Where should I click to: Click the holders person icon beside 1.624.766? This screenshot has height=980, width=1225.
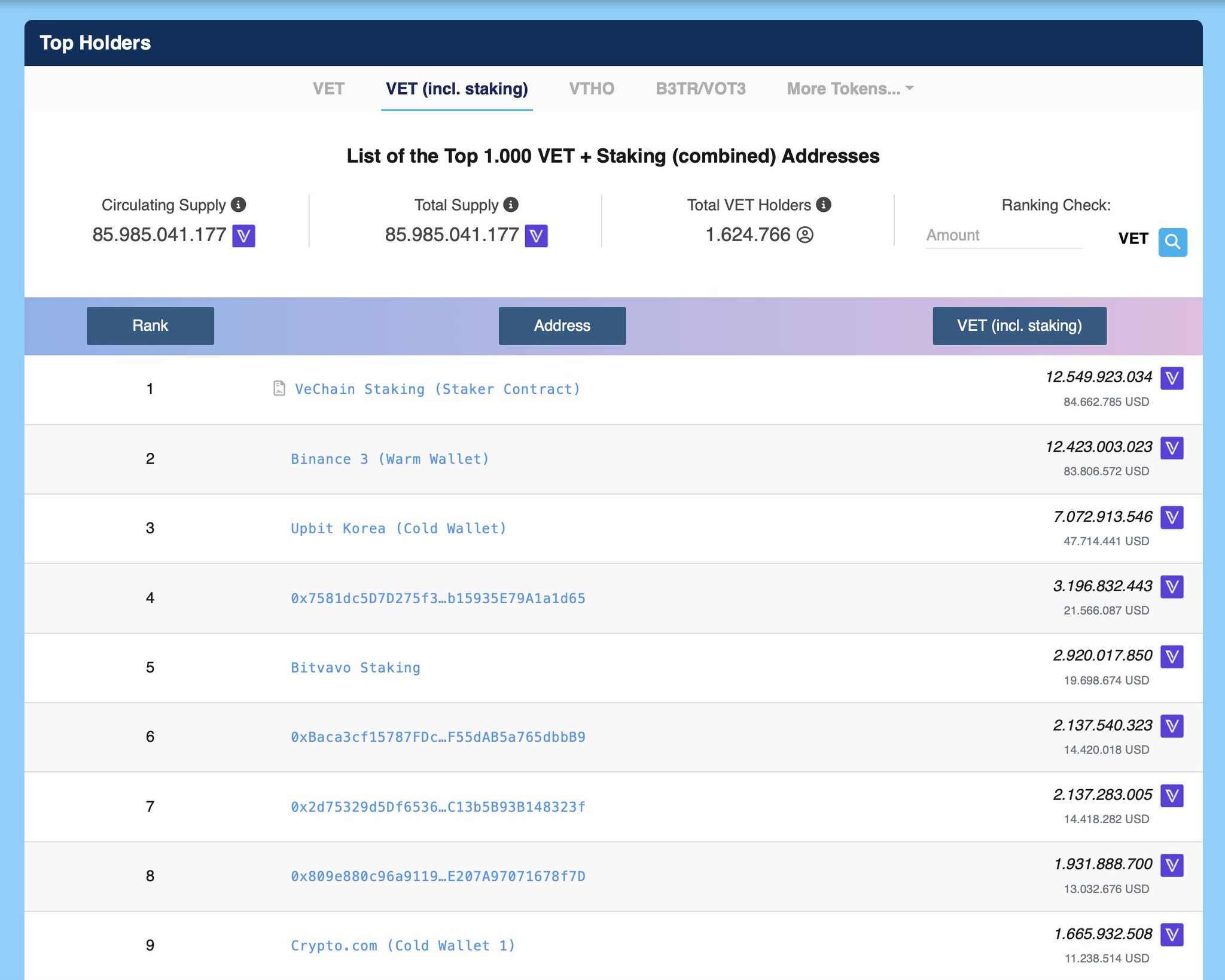[805, 235]
